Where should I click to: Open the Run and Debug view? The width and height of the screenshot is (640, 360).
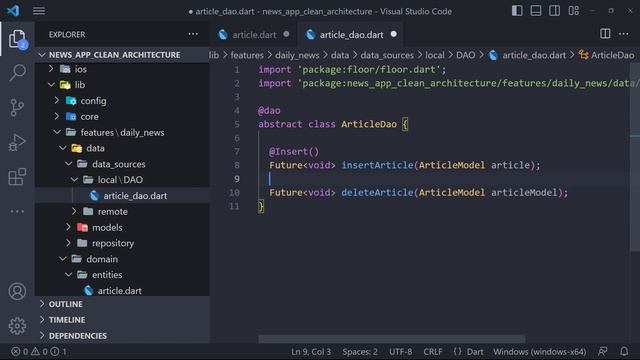(17, 142)
